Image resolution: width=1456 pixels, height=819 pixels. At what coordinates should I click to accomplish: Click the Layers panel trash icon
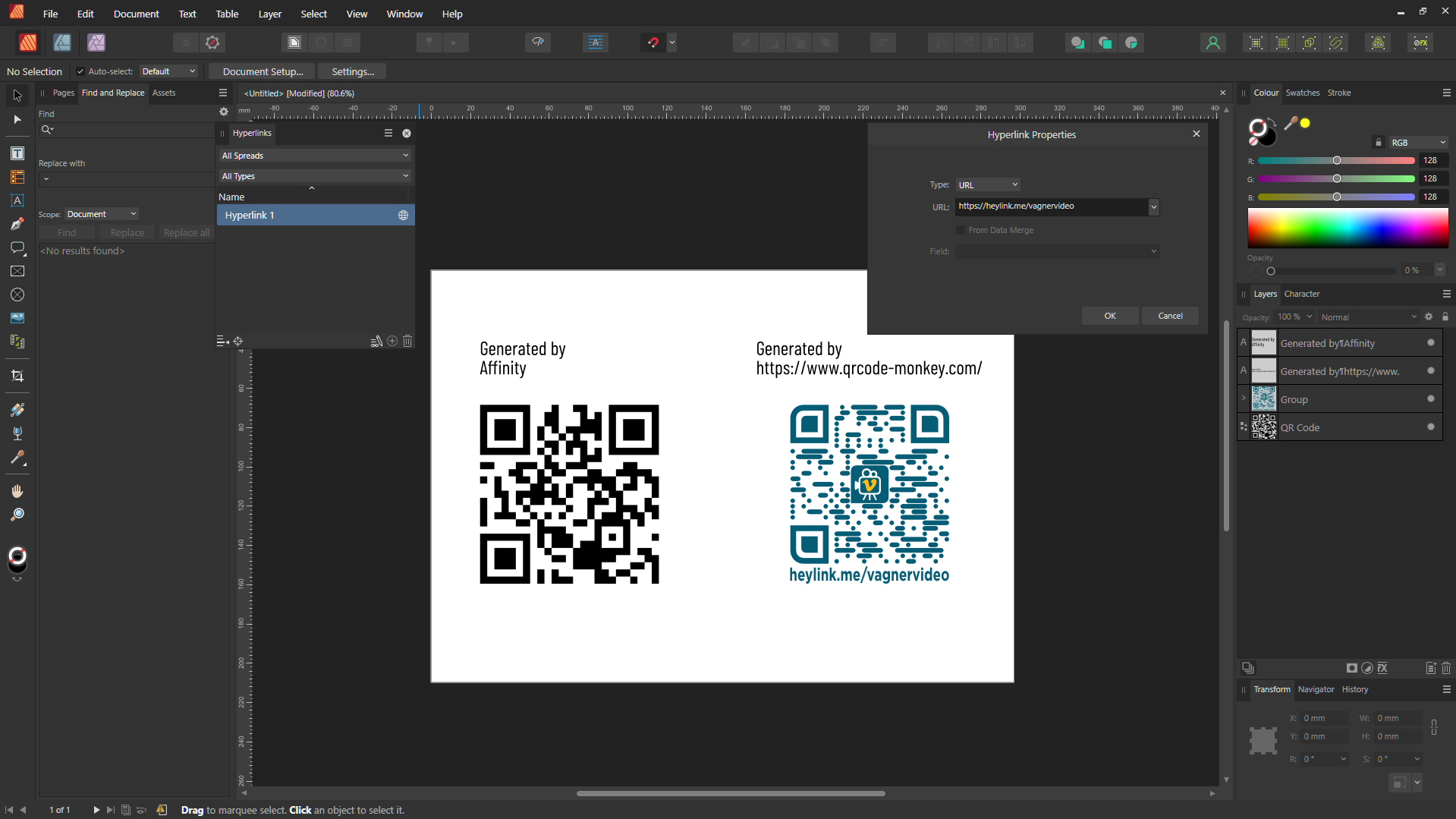(1446, 669)
